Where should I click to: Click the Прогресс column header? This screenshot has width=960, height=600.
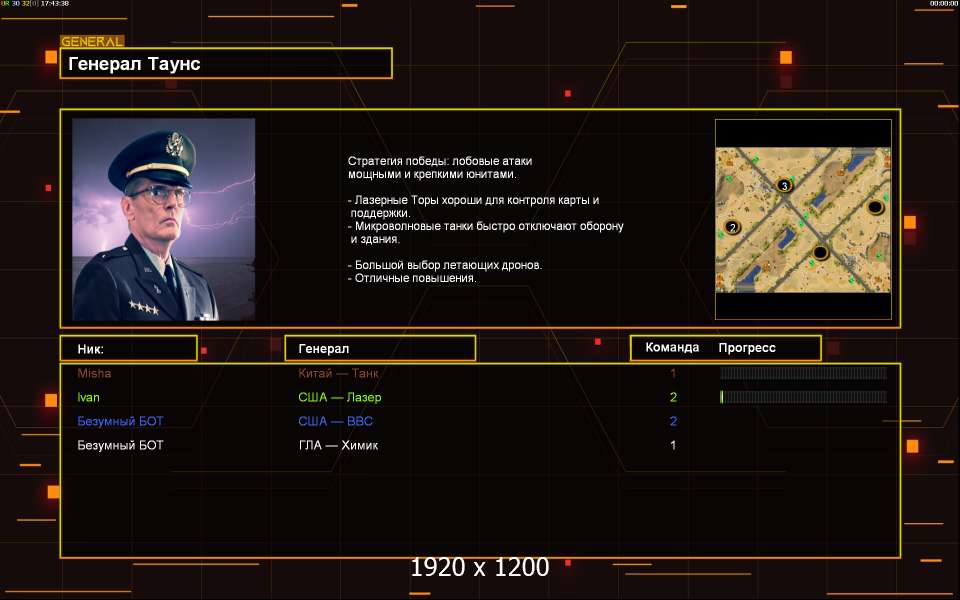click(747, 347)
